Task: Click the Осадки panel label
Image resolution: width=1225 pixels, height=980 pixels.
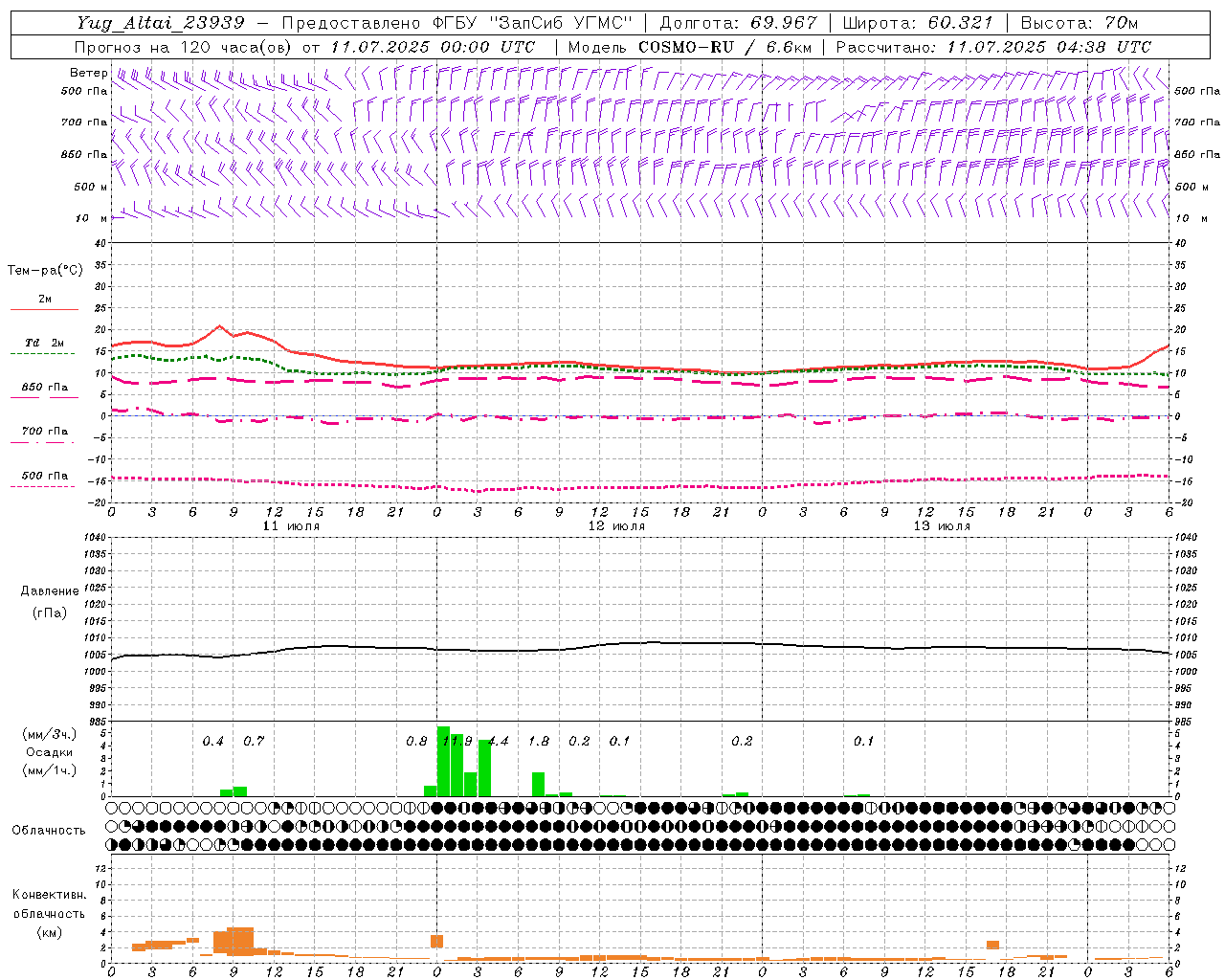Action: tap(49, 752)
